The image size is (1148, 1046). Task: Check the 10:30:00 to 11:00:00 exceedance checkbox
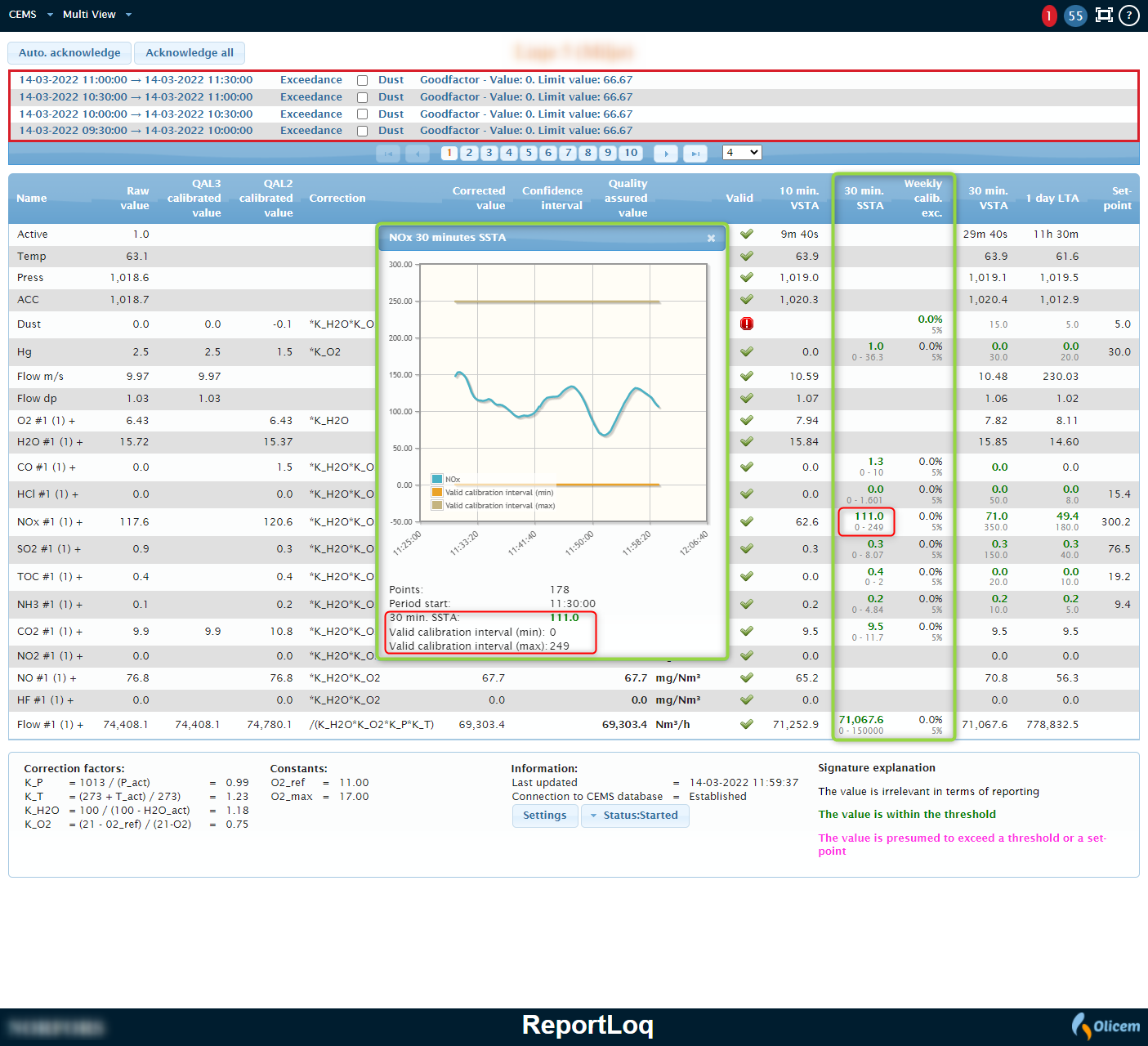click(x=362, y=97)
